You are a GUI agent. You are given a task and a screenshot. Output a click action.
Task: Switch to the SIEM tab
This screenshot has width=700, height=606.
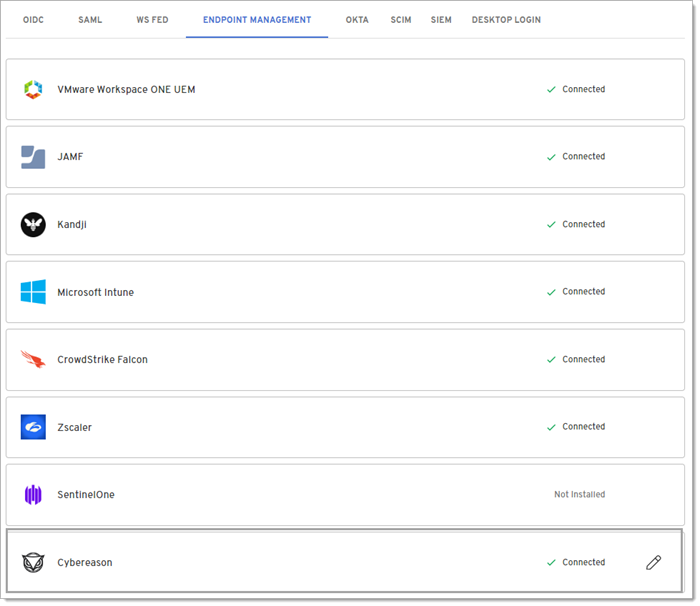[441, 20]
